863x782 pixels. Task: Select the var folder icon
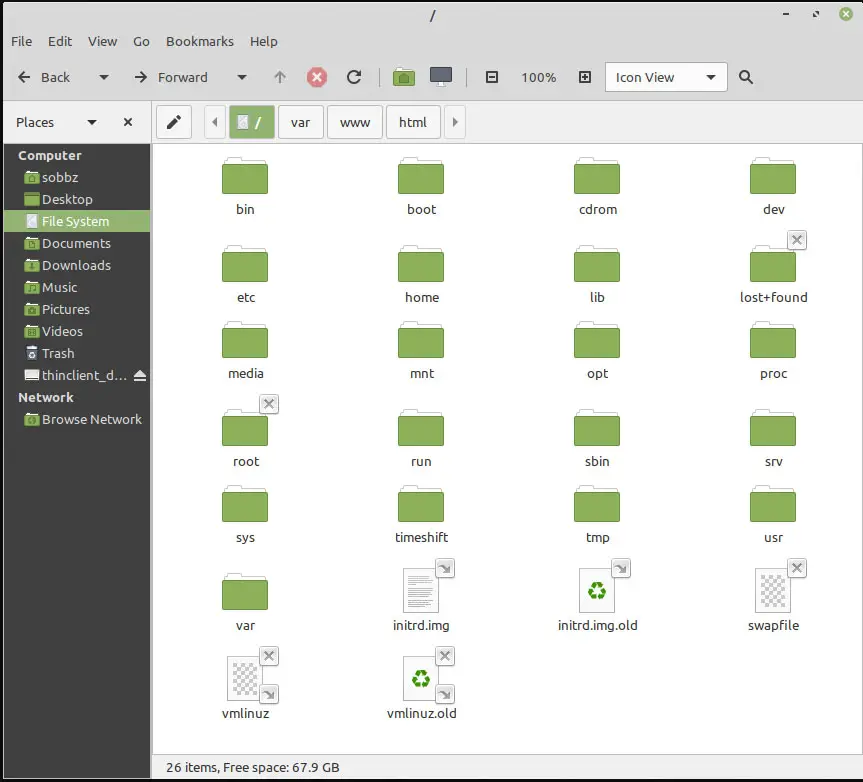pos(245,592)
